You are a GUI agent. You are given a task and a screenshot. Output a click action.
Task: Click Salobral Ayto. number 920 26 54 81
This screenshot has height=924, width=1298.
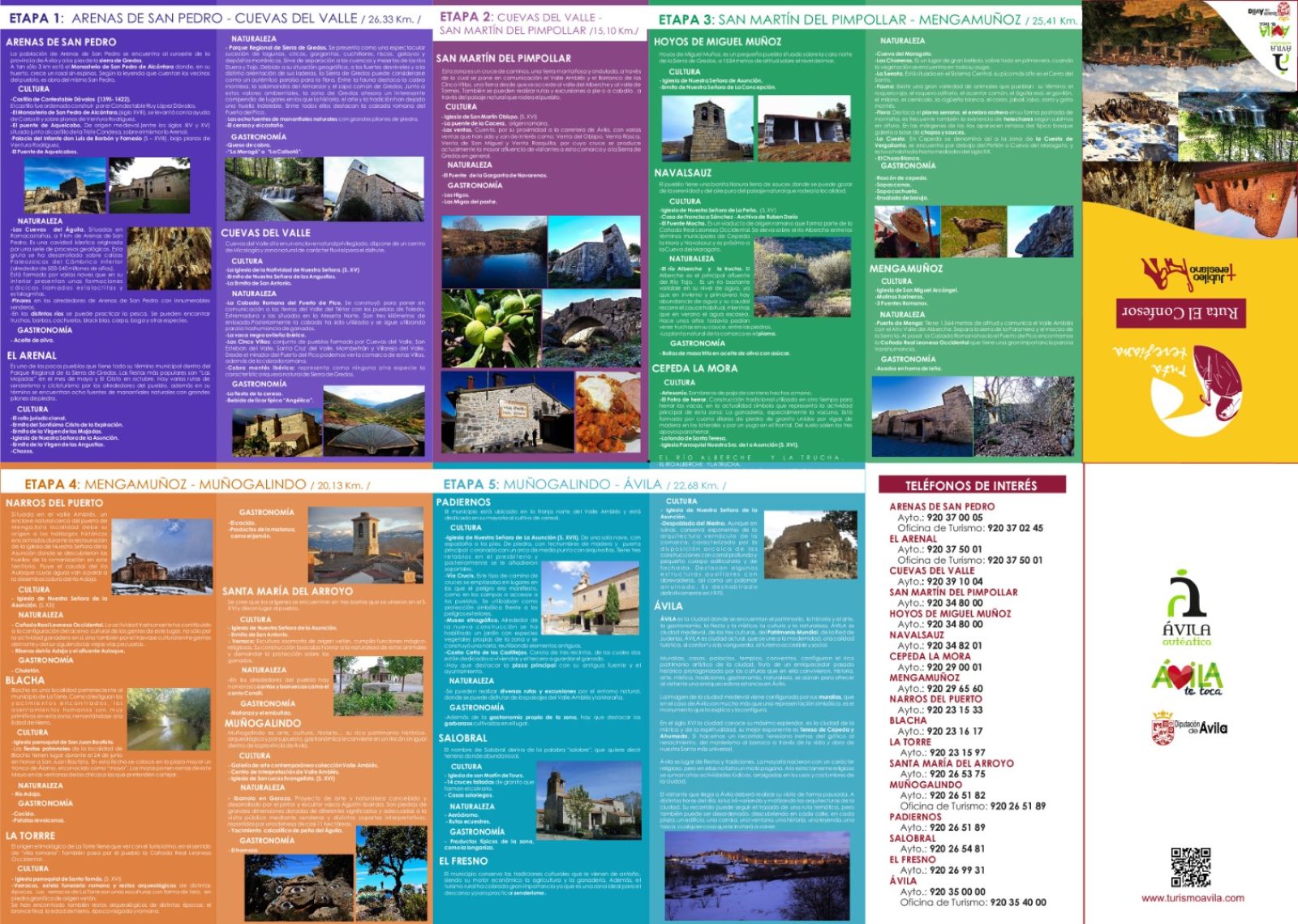click(x=957, y=849)
